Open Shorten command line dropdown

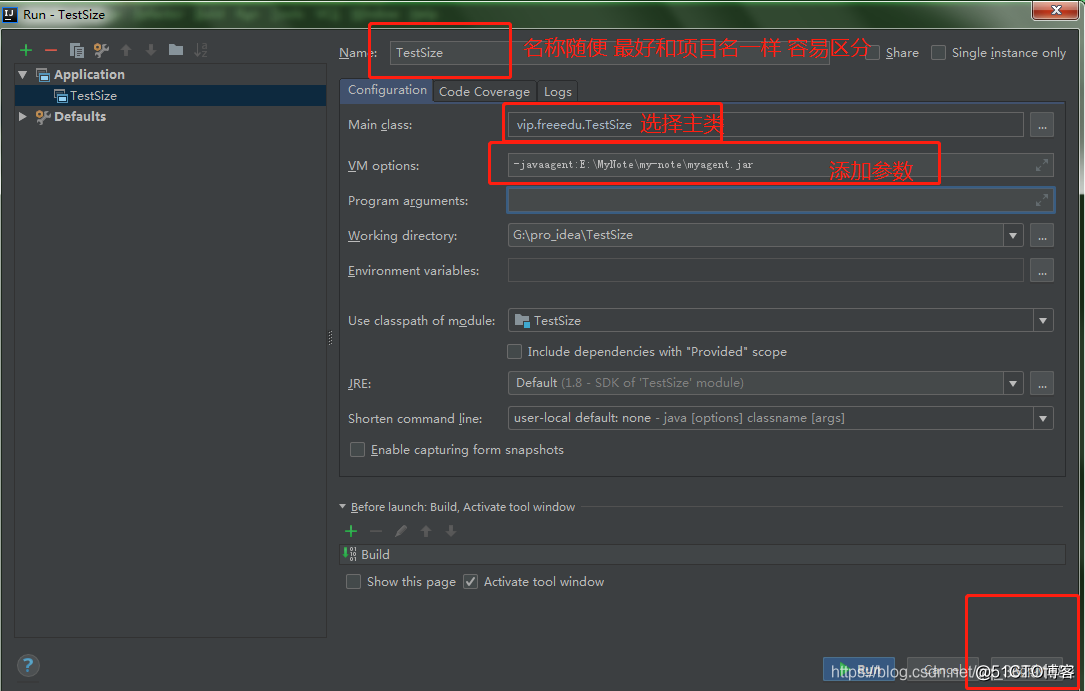tap(1043, 418)
